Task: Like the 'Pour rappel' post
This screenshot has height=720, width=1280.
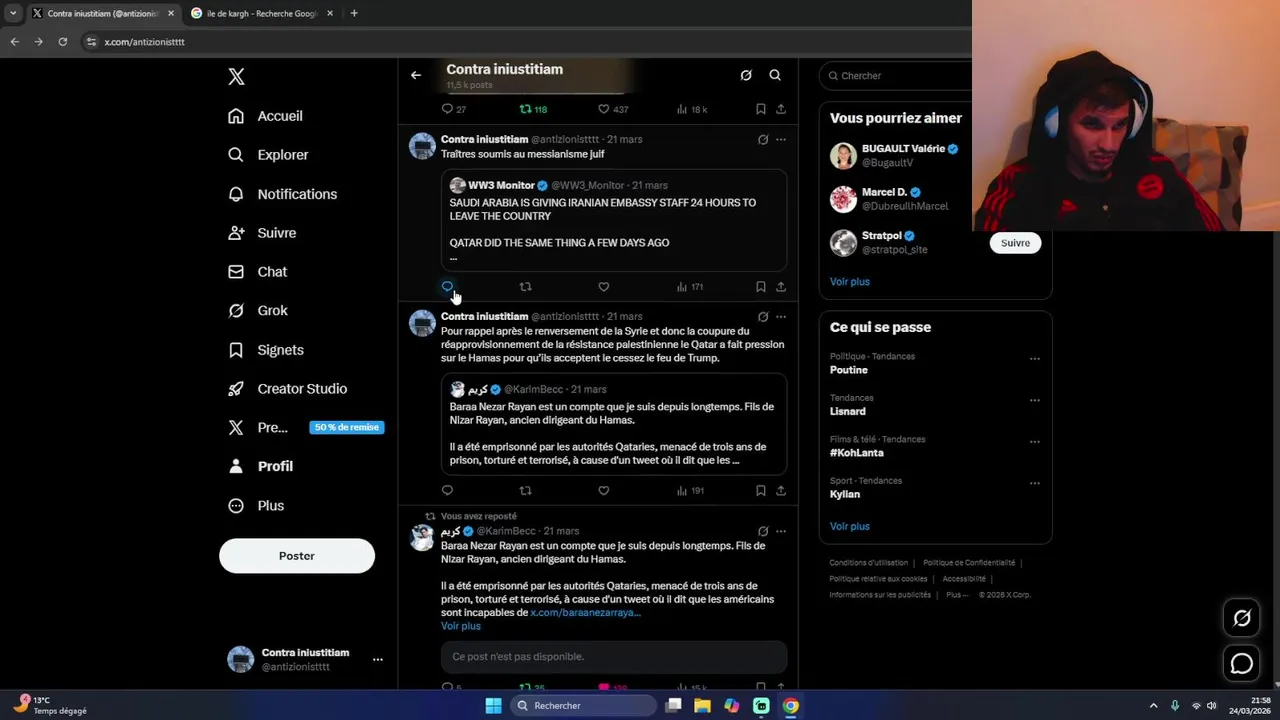Action: click(x=604, y=491)
